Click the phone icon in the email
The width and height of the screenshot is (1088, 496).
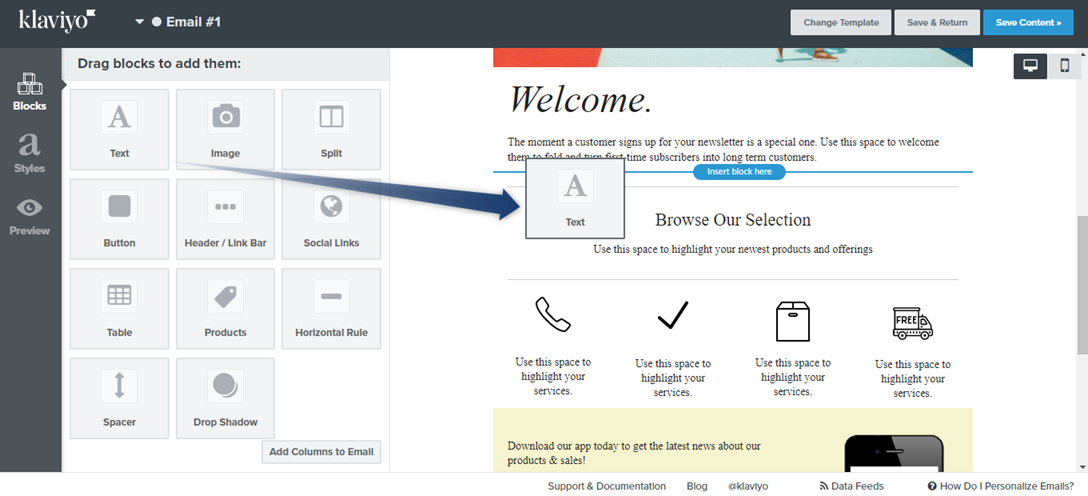[553, 314]
